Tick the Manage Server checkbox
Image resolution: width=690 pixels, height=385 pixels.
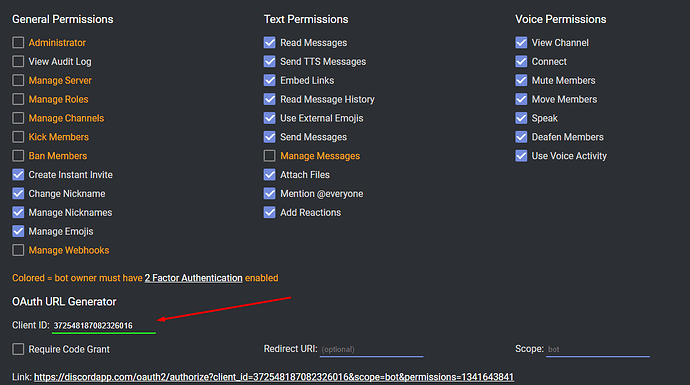tap(18, 81)
